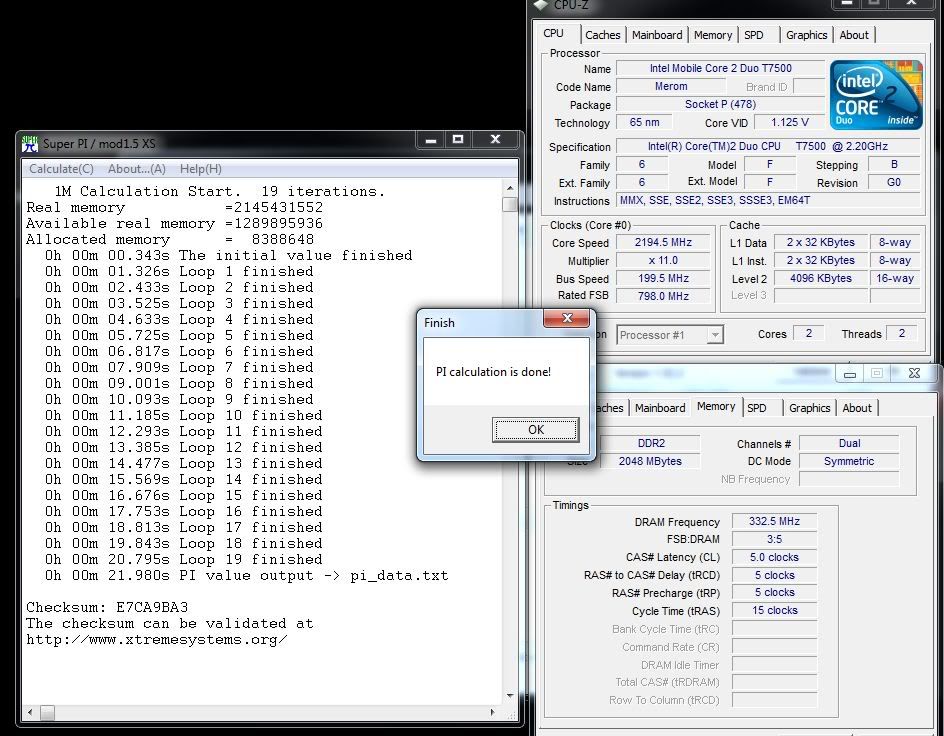This screenshot has height=736, width=944.
Task: Switch to the Mainboard tab in the upper CPU-Z window
Action: click(657, 35)
